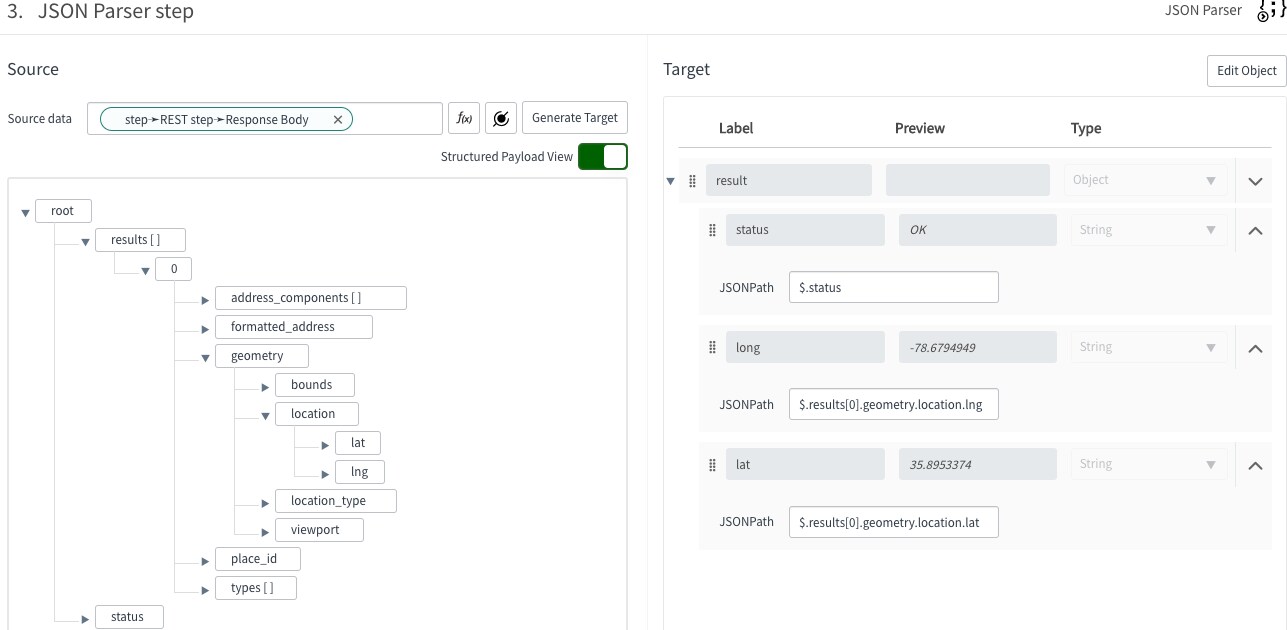Image resolution: width=1287 pixels, height=630 pixels.
Task: Collapse the lat target row chevron
Action: 1256,465
